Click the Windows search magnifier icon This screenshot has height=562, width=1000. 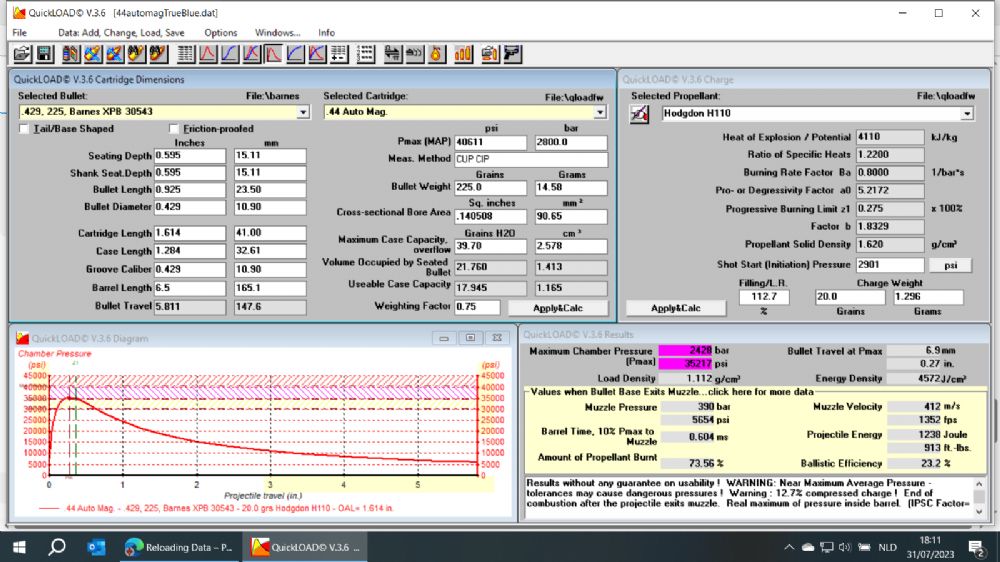click(x=57, y=547)
